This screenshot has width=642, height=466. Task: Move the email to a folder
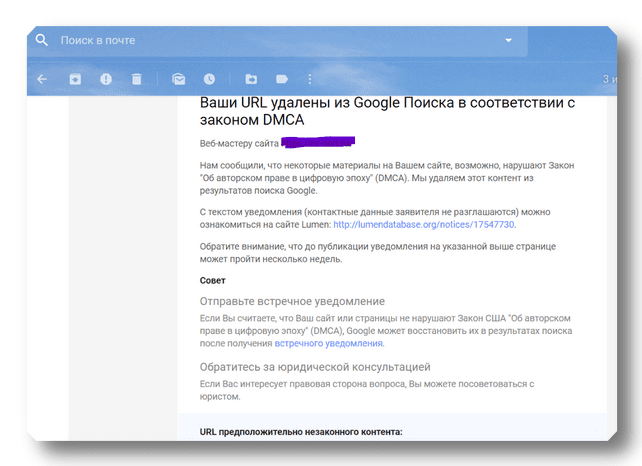point(251,79)
